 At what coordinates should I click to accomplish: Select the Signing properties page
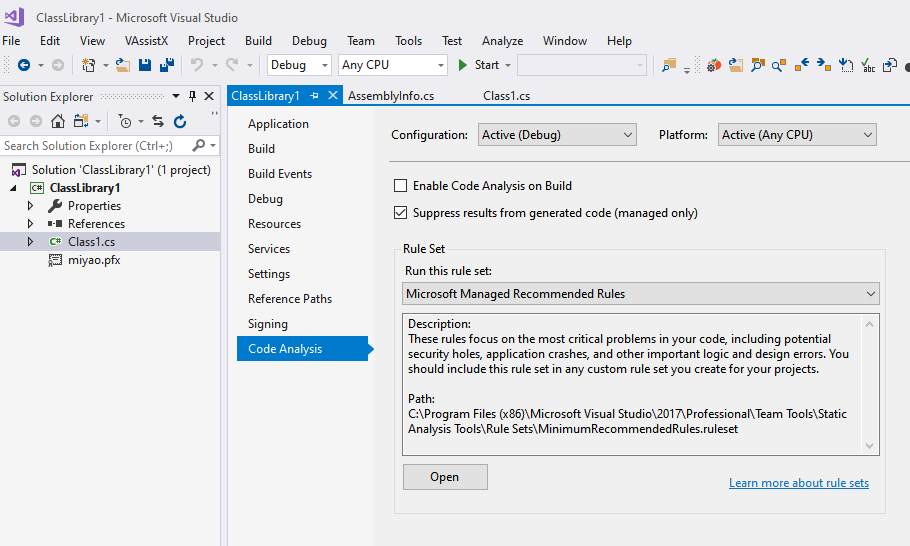[x=268, y=324]
